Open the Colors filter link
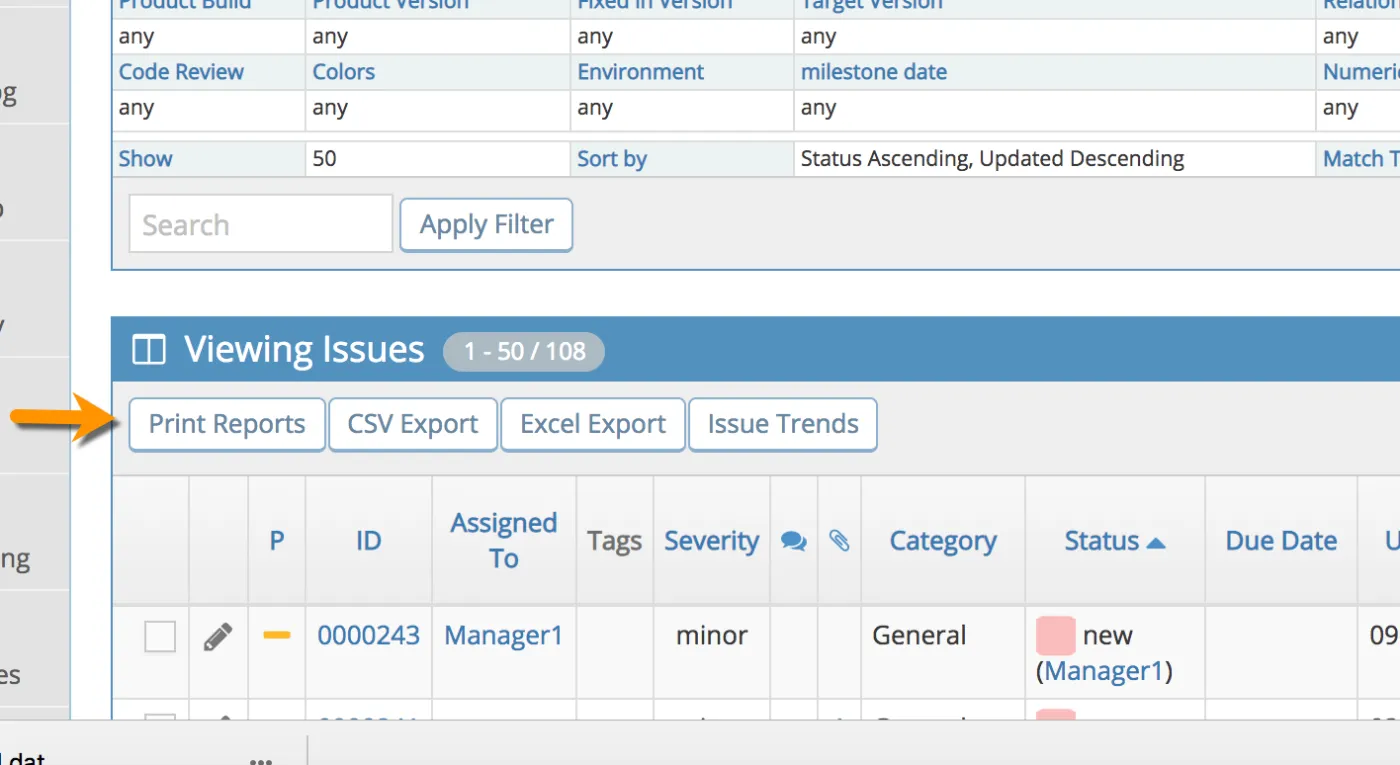Image resolution: width=1400 pixels, height=765 pixels. 344,72
